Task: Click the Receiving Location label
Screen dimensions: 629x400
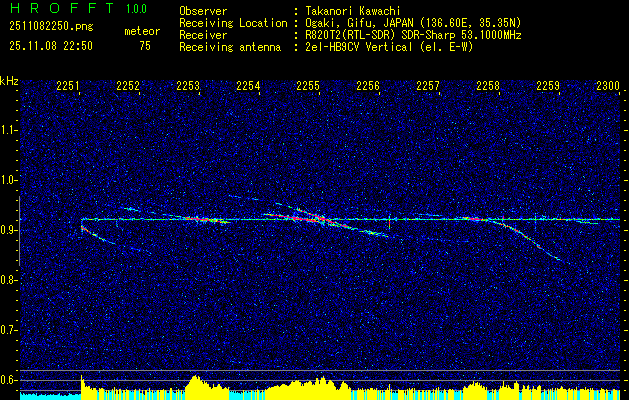Action: 233,24
